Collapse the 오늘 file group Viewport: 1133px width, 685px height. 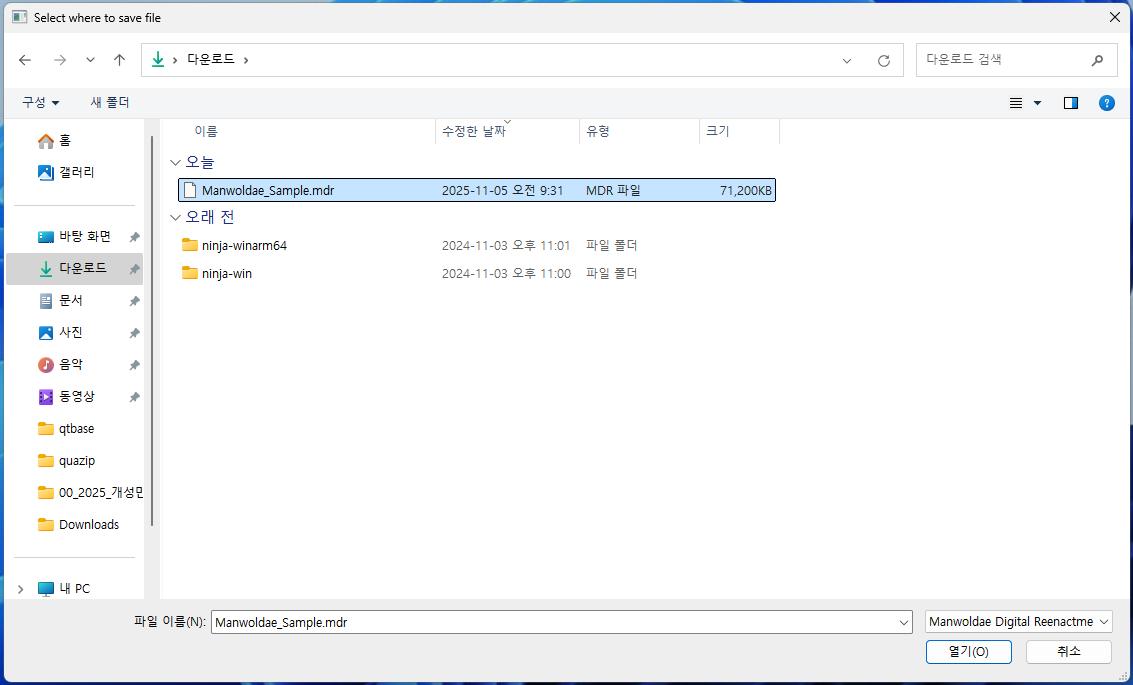point(175,161)
